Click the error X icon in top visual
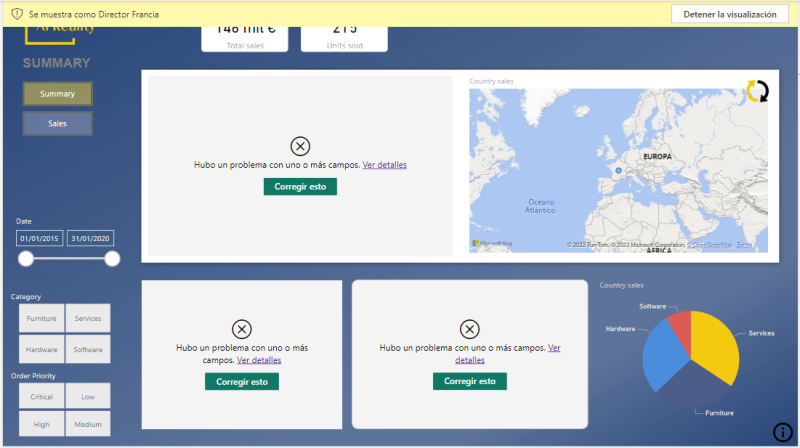The width and height of the screenshot is (800, 448). click(x=300, y=146)
